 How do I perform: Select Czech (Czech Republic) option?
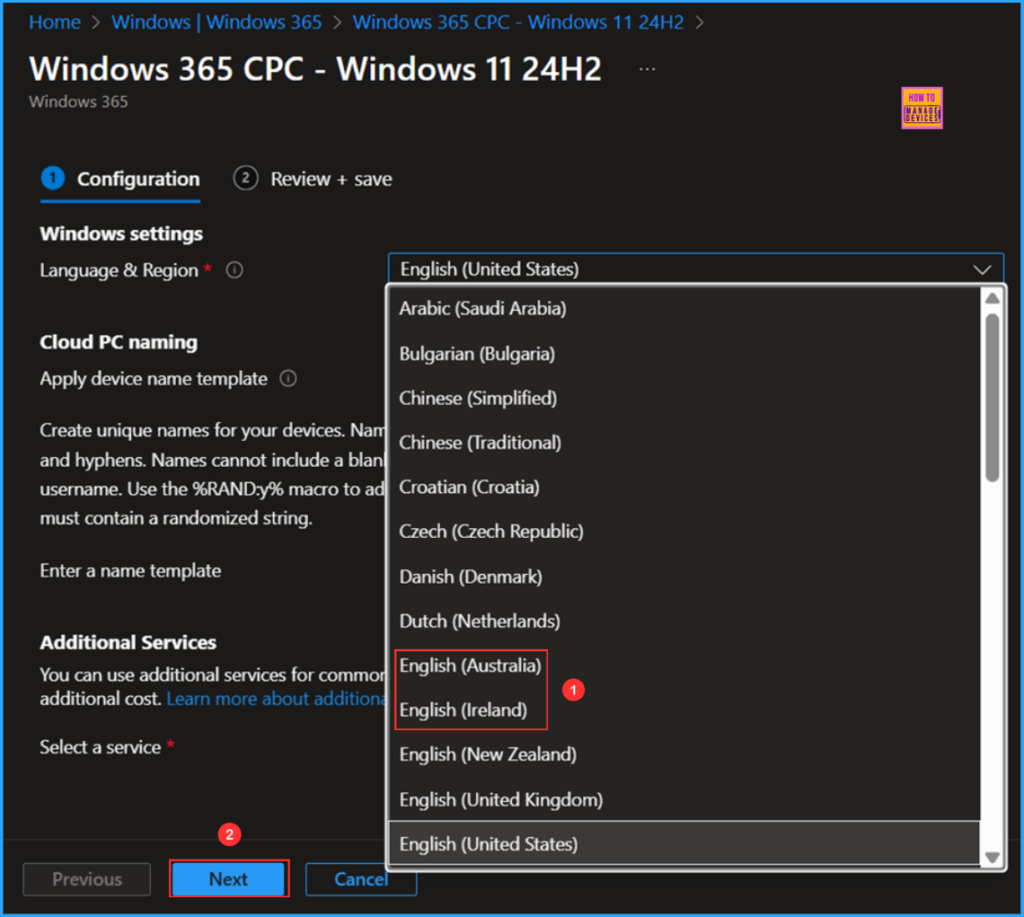(684, 531)
